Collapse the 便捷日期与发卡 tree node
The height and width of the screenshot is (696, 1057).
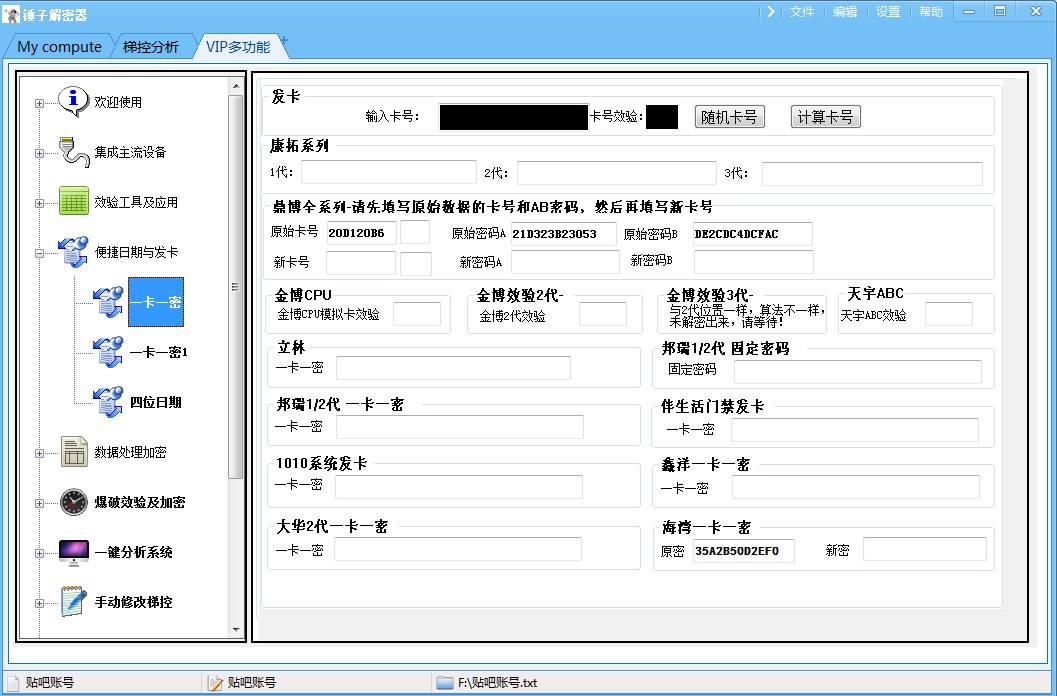coord(39,254)
